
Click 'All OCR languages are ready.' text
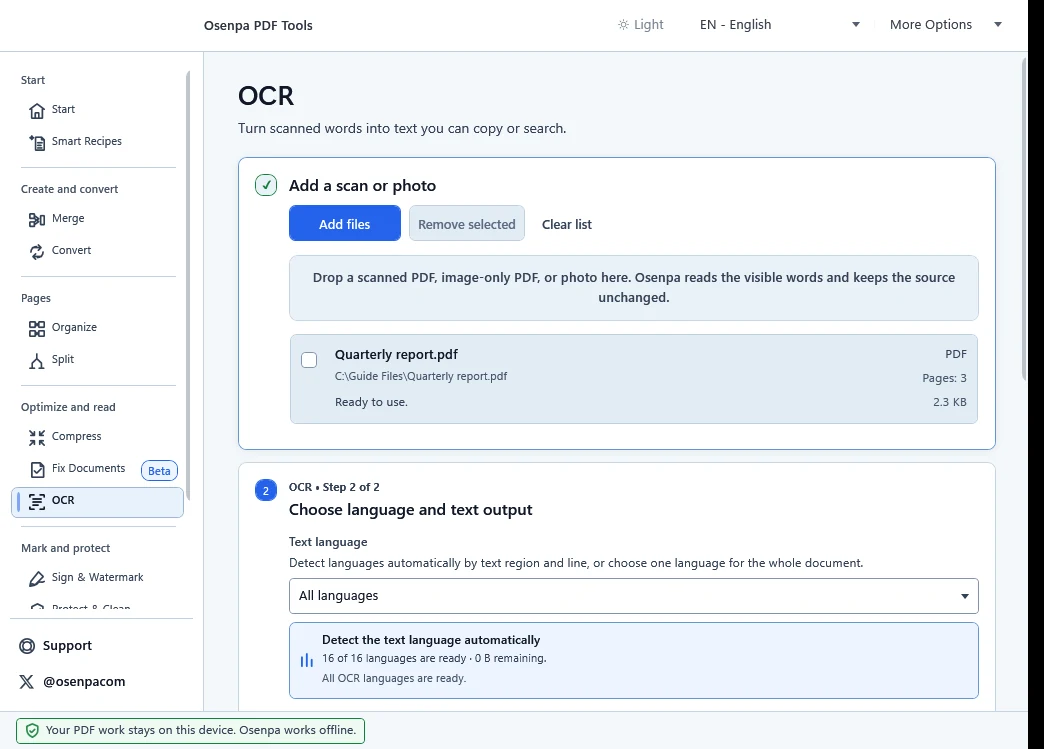(x=394, y=678)
